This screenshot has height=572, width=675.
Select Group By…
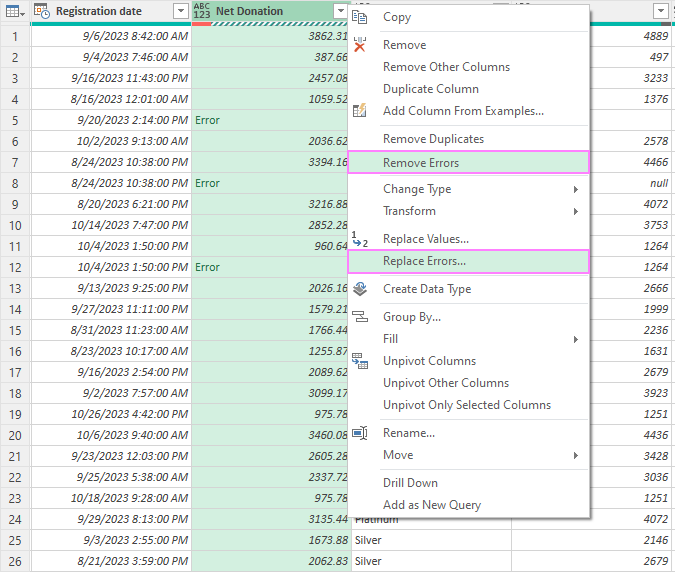pos(468,317)
